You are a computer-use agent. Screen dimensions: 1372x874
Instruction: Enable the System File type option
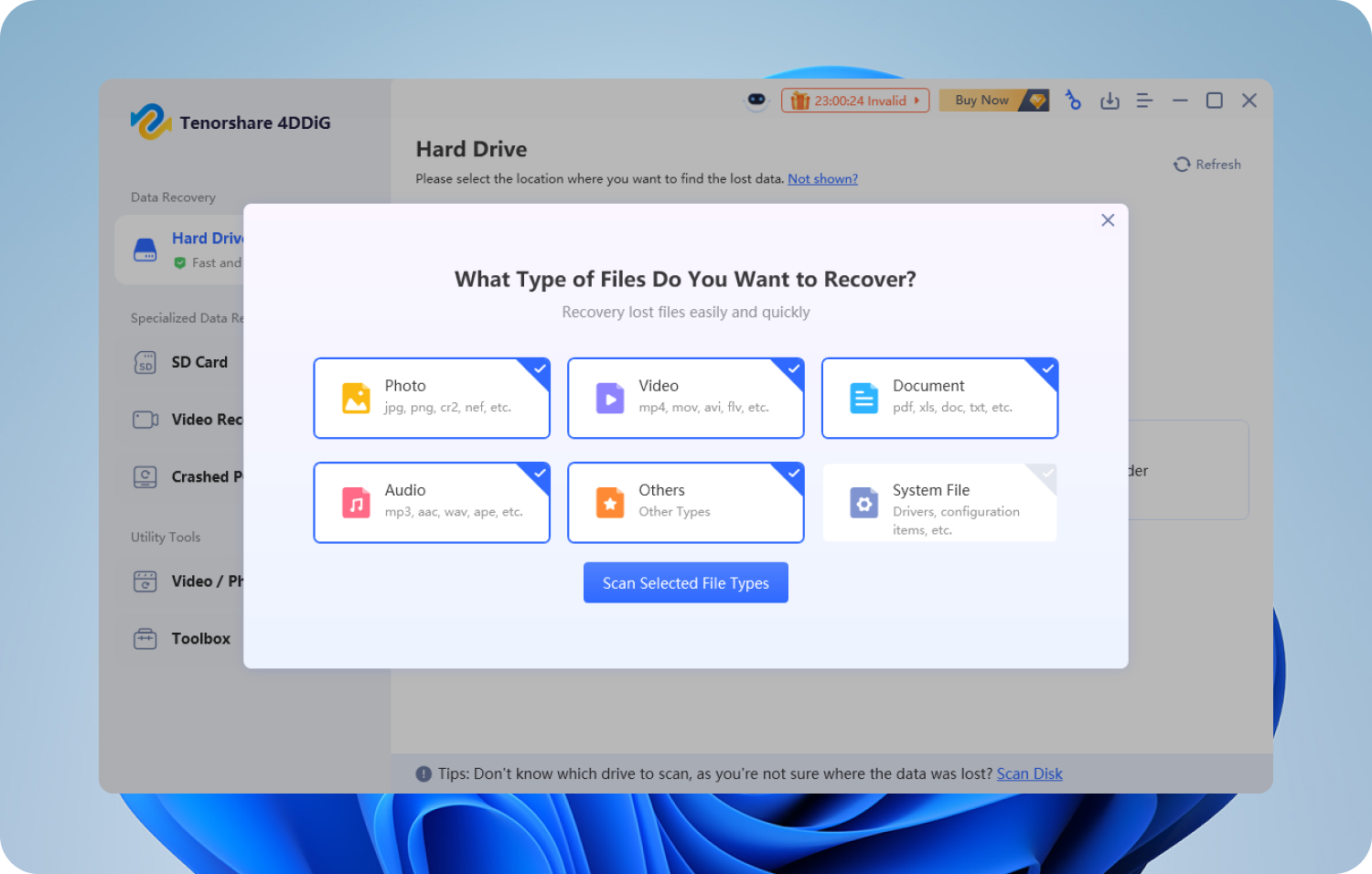pos(939,502)
